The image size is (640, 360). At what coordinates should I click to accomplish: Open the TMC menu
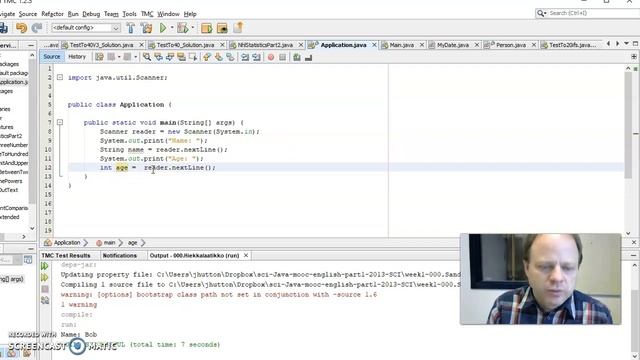tap(147, 14)
